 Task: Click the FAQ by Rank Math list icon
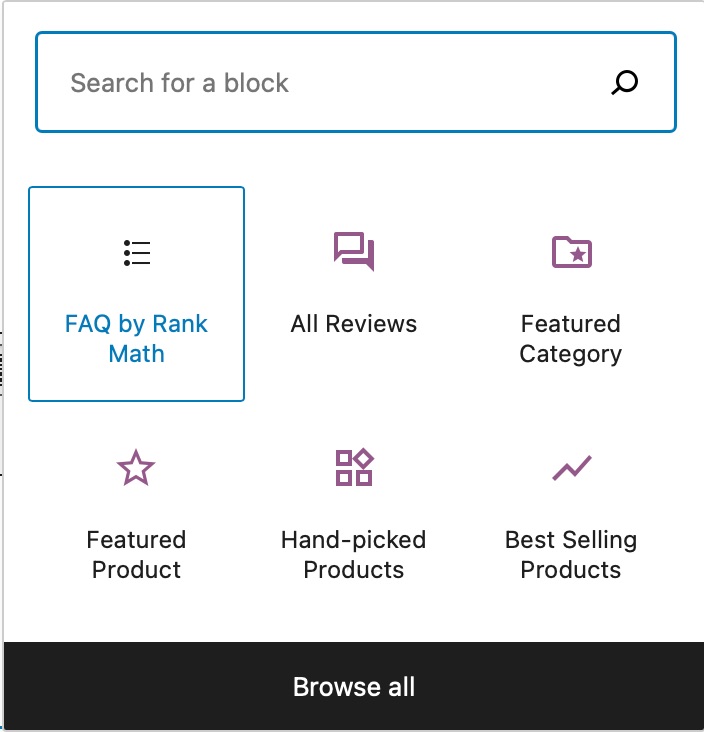tap(137, 253)
